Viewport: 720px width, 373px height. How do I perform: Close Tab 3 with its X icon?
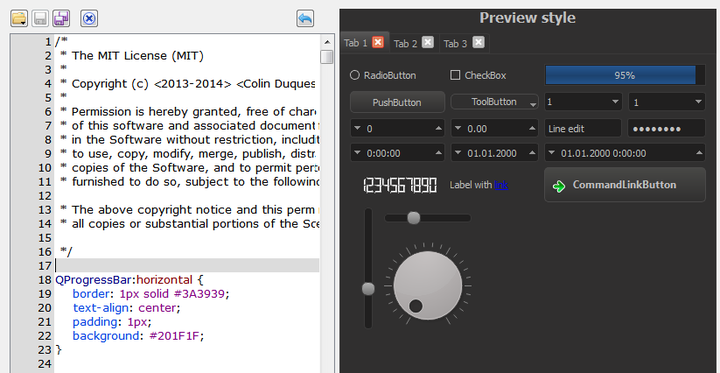click(x=478, y=42)
